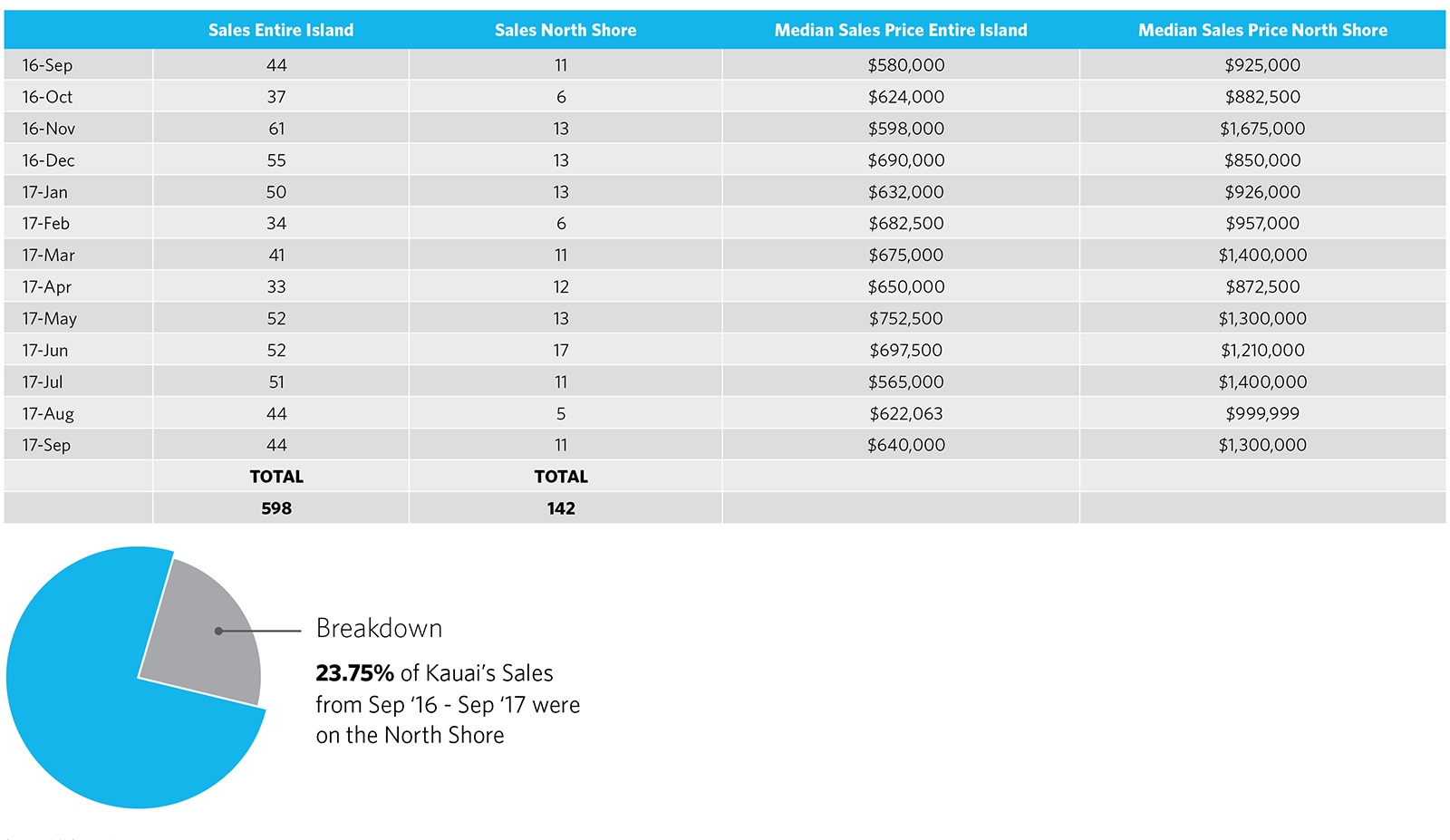Click the 598 total sales value
This screenshot has width=1450, height=840.
coord(276,508)
